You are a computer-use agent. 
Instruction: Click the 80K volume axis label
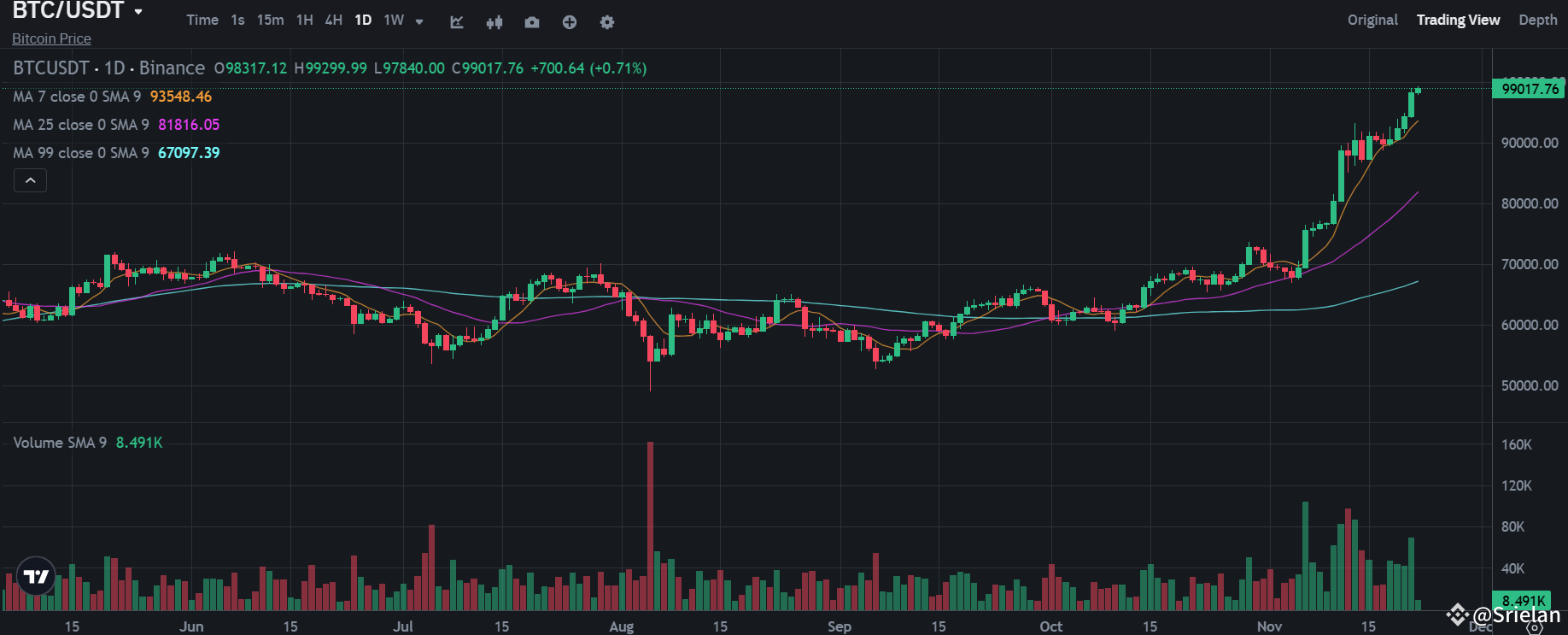[x=1512, y=526]
